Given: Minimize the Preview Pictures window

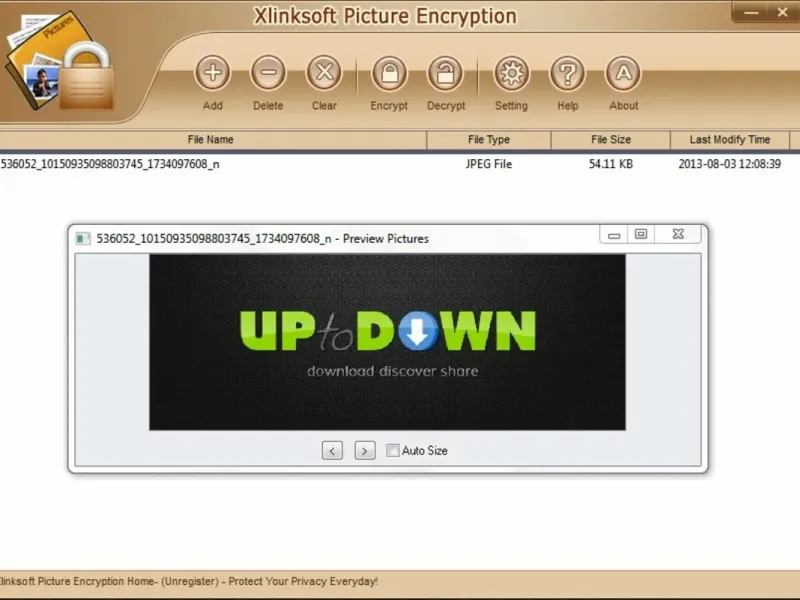Looking at the screenshot, I should tap(614, 235).
